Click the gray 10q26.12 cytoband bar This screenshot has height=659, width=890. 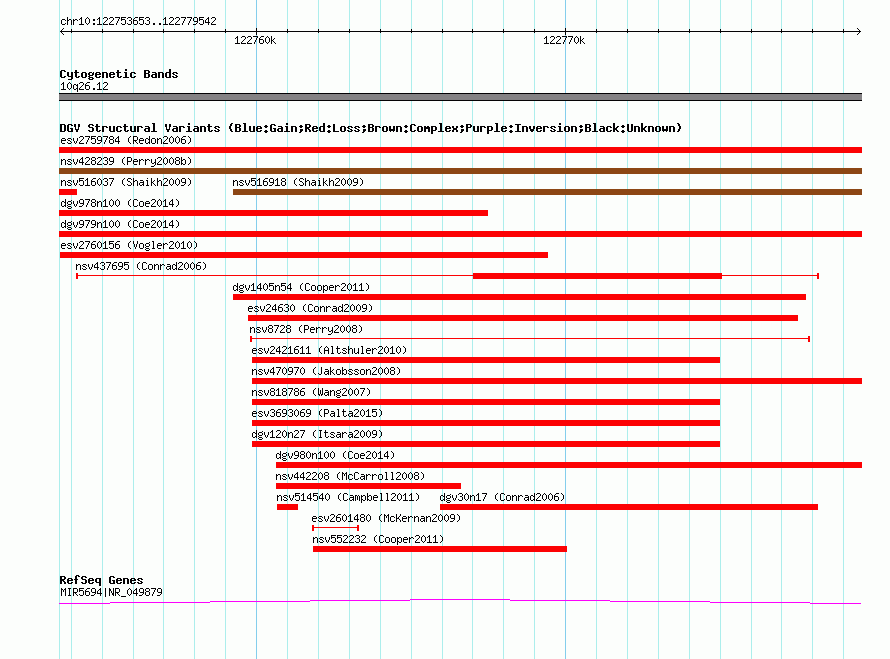coord(460,97)
